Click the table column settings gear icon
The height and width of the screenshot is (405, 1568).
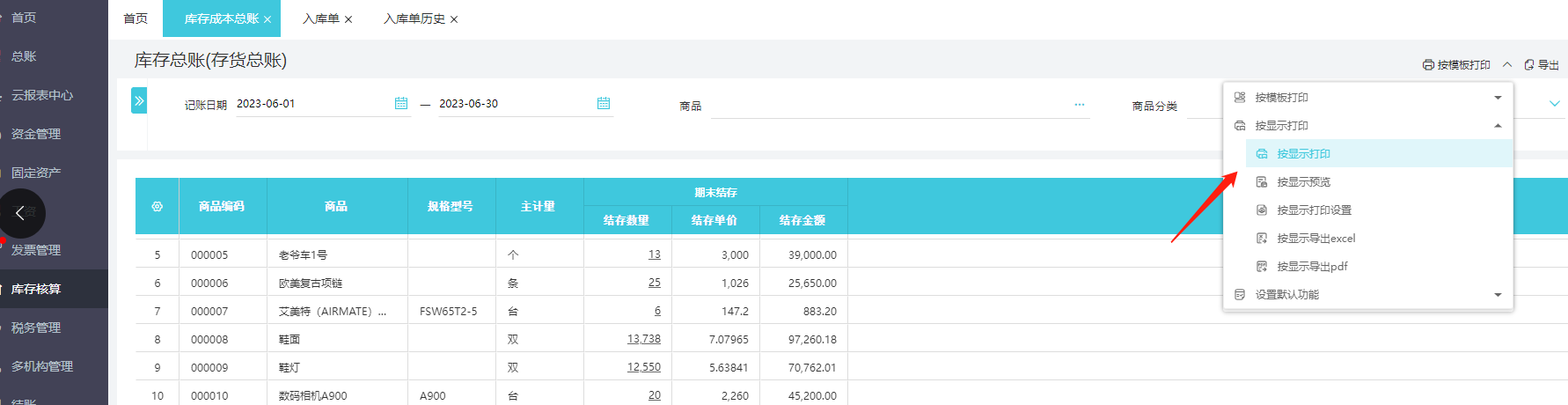point(158,207)
